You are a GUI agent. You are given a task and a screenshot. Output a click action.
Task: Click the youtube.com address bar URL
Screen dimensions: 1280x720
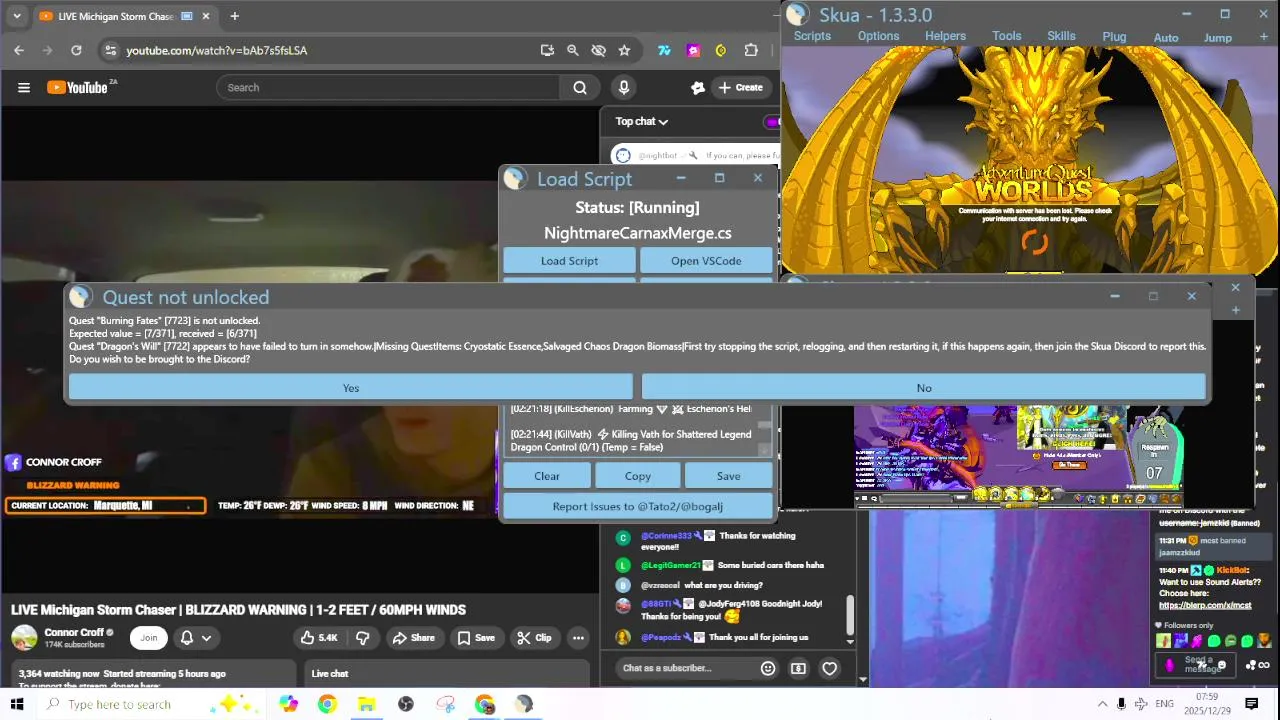pos(216,50)
